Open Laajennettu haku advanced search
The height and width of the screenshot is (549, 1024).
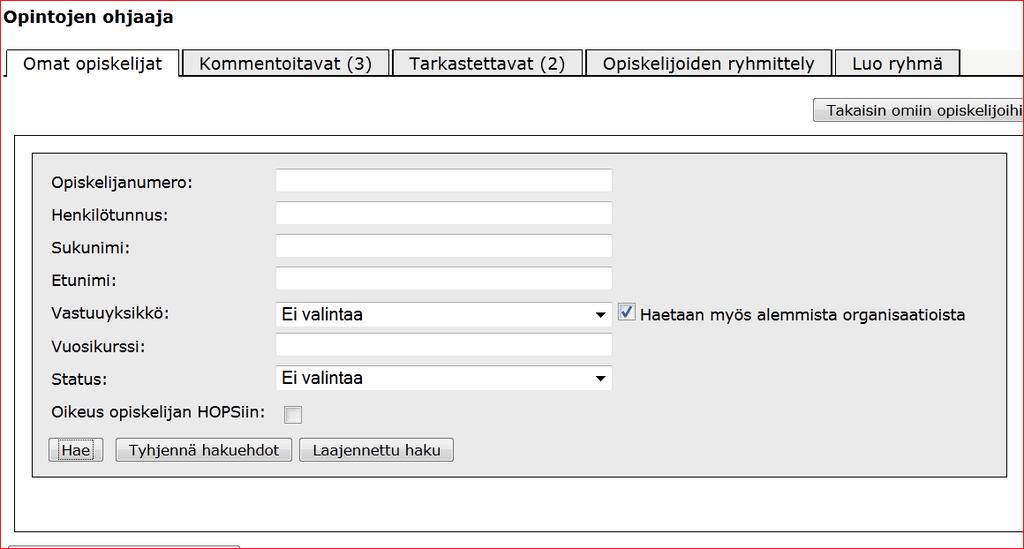click(x=376, y=450)
